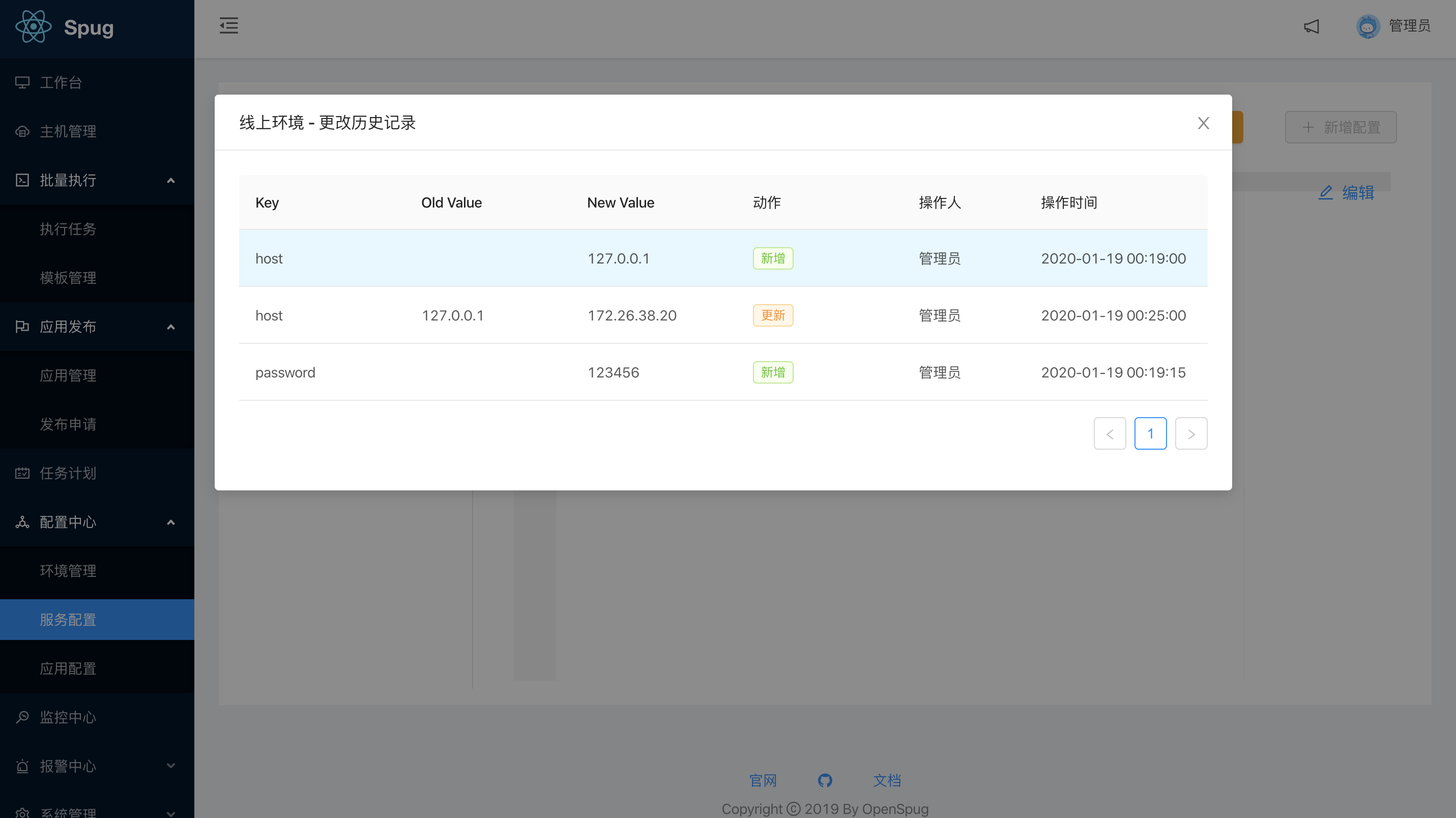The width and height of the screenshot is (1456, 818).
Task: Close the change history dialog
Action: (x=1203, y=123)
